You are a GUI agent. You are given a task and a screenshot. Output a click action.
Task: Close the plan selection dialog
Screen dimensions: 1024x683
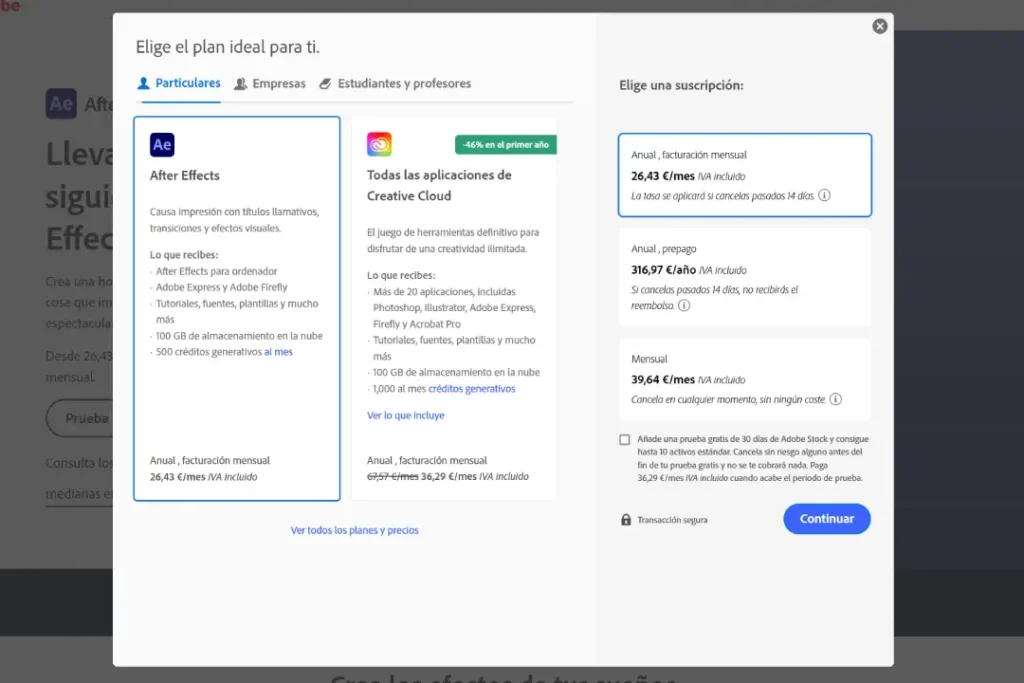point(880,27)
